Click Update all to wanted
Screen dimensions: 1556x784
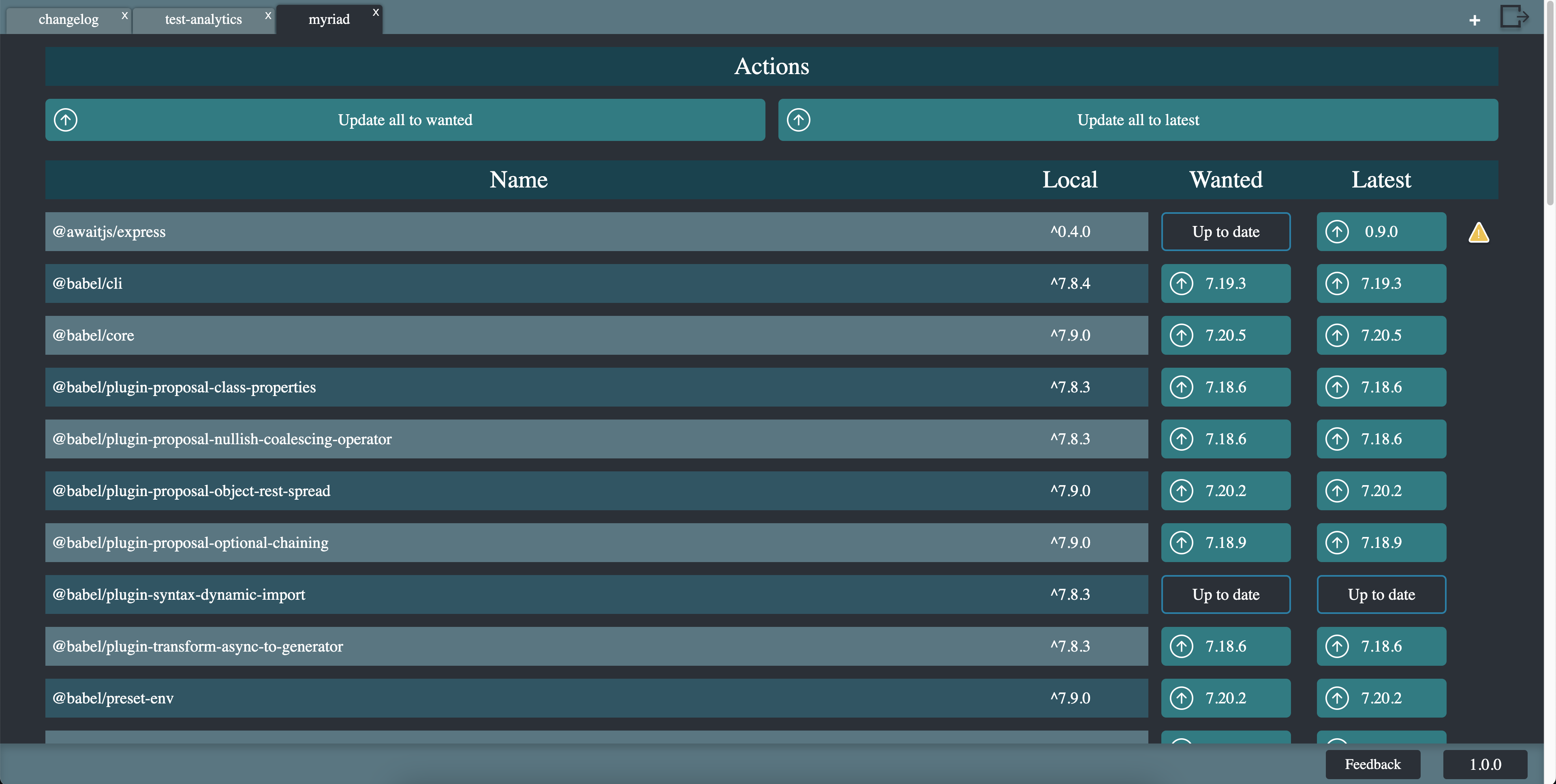tap(405, 119)
